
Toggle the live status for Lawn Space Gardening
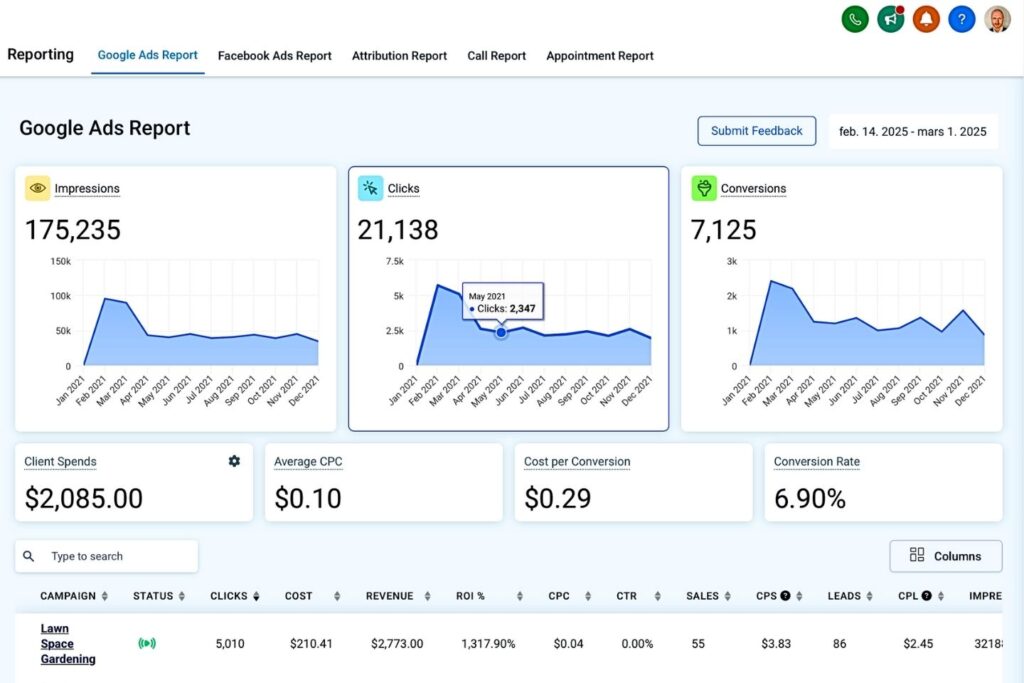pos(147,643)
